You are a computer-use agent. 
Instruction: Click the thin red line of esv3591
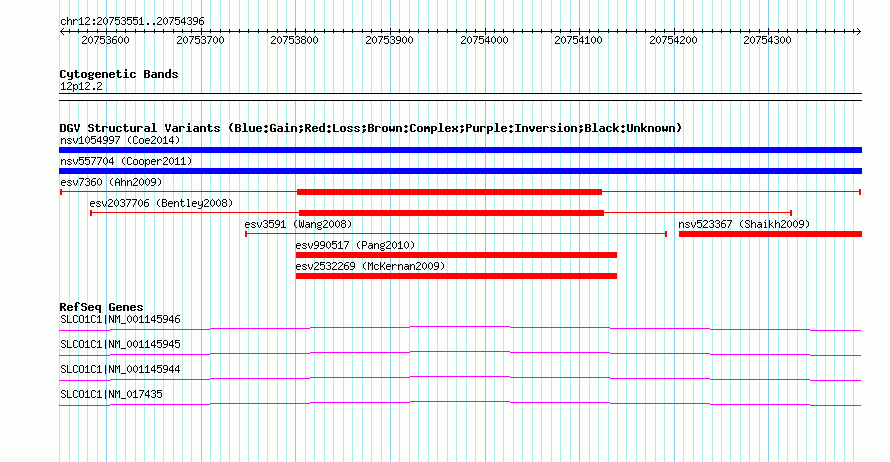click(x=456, y=234)
